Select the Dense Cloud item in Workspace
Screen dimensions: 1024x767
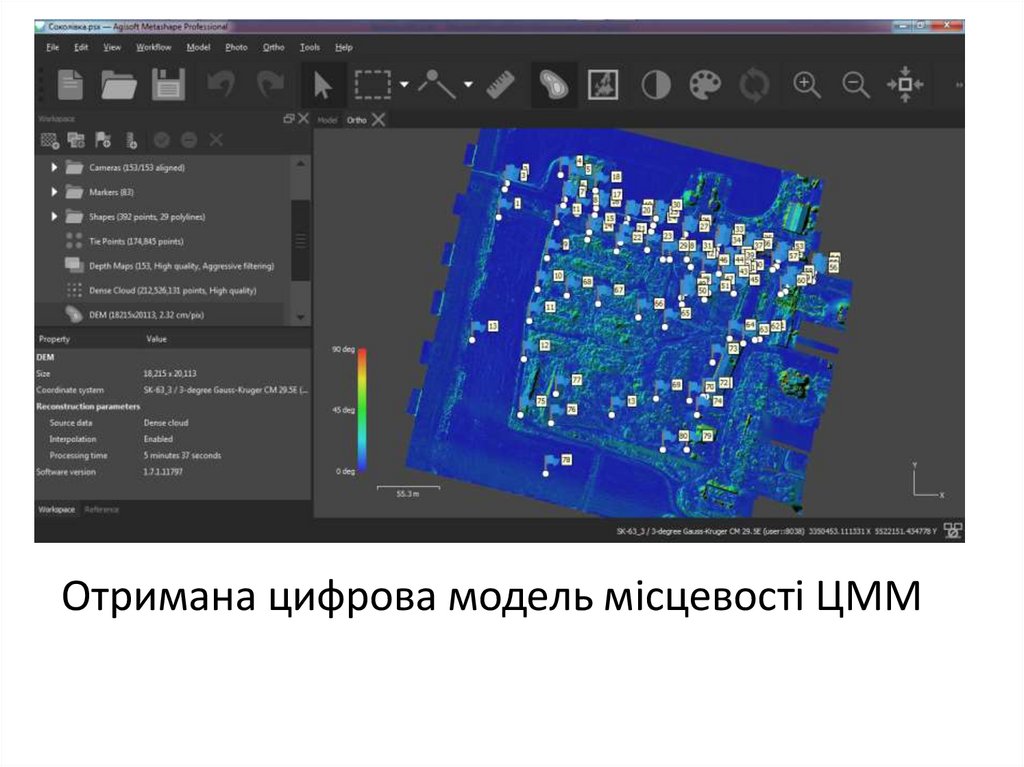[x=172, y=291]
